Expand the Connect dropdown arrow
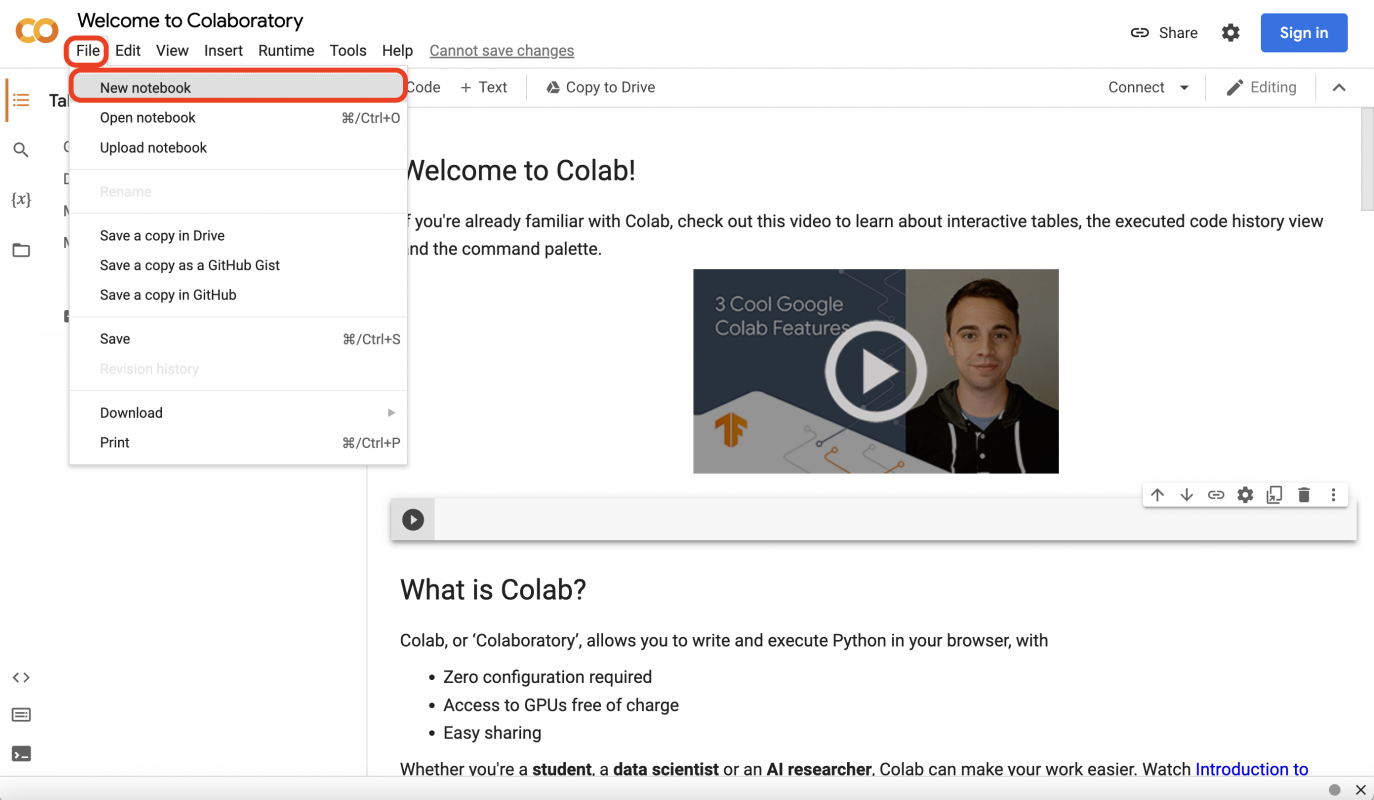The width and height of the screenshot is (1374, 800). pyautogui.click(x=1185, y=88)
